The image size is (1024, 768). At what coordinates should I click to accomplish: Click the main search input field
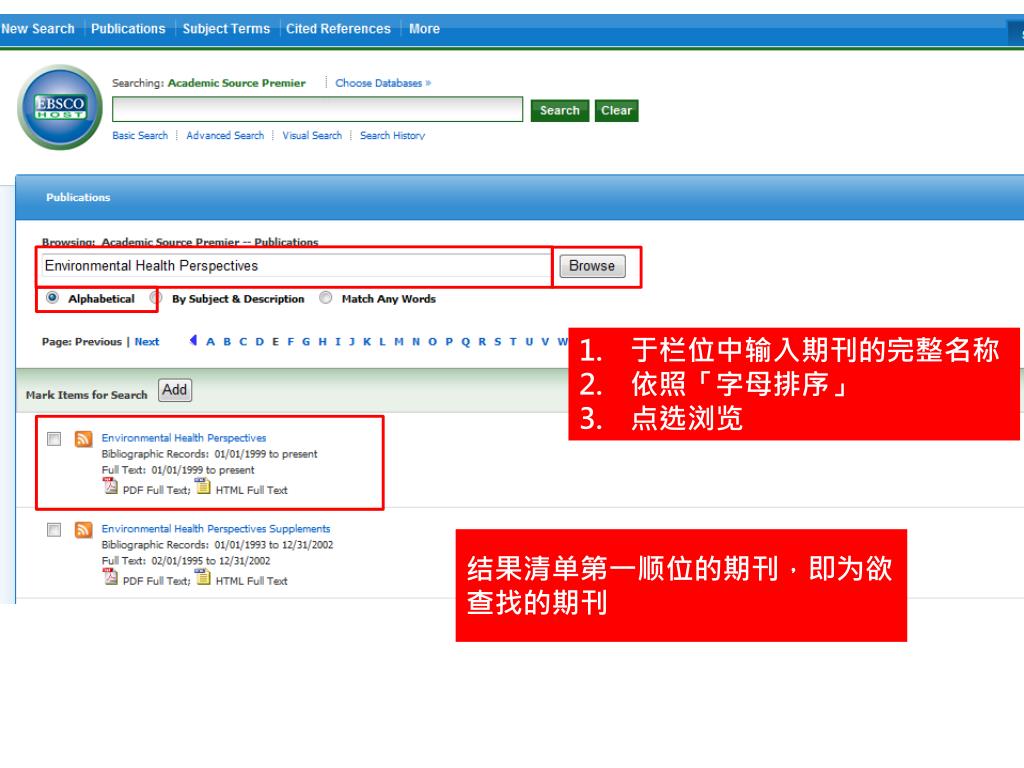317,109
